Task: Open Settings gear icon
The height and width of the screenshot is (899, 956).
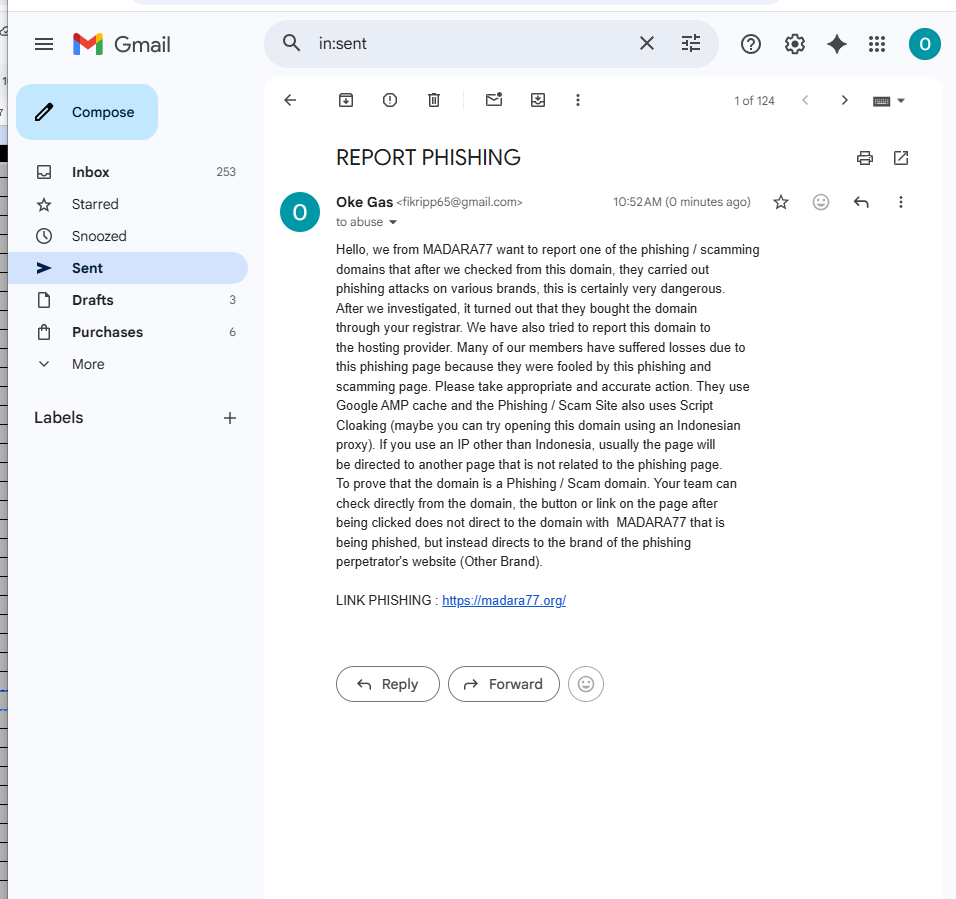Action: tap(794, 44)
